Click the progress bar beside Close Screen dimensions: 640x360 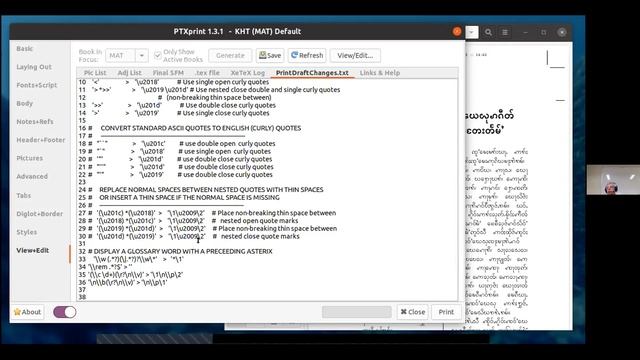pos(357,312)
